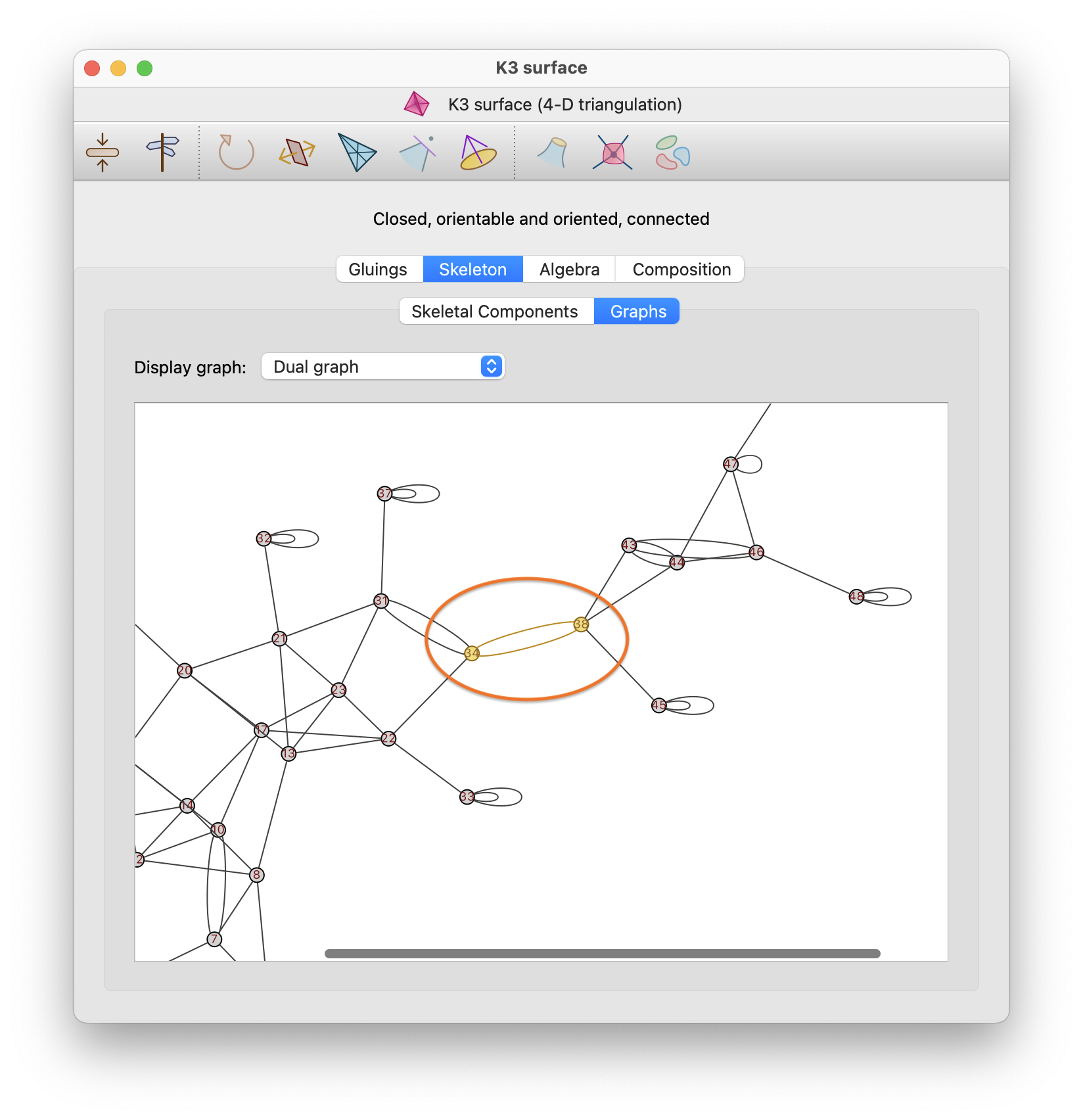1083x1120 pixels.
Task: Select the Skeletal Components sub-tab
Action: pos(494,312)
